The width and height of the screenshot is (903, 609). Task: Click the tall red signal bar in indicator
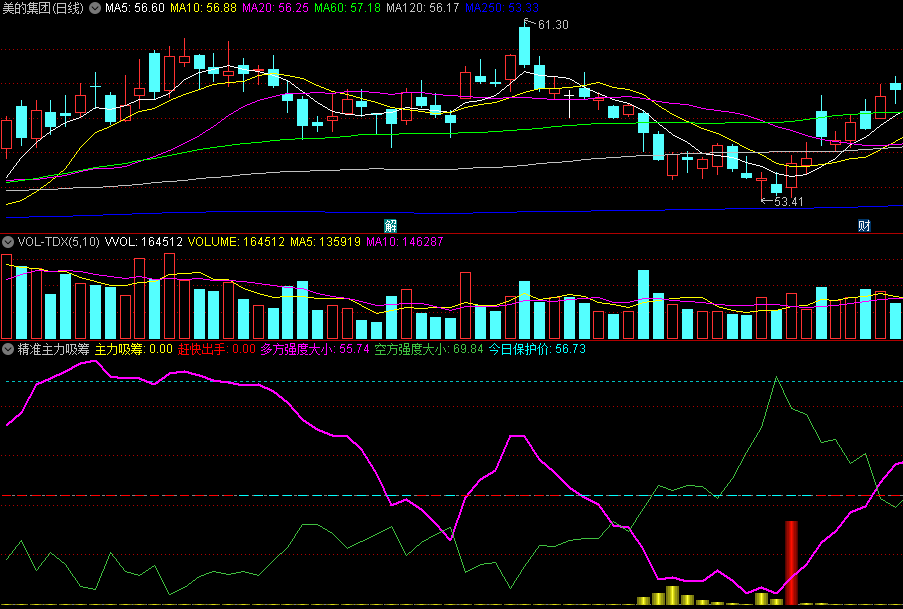pyautogui.click(x=791, y=563)
